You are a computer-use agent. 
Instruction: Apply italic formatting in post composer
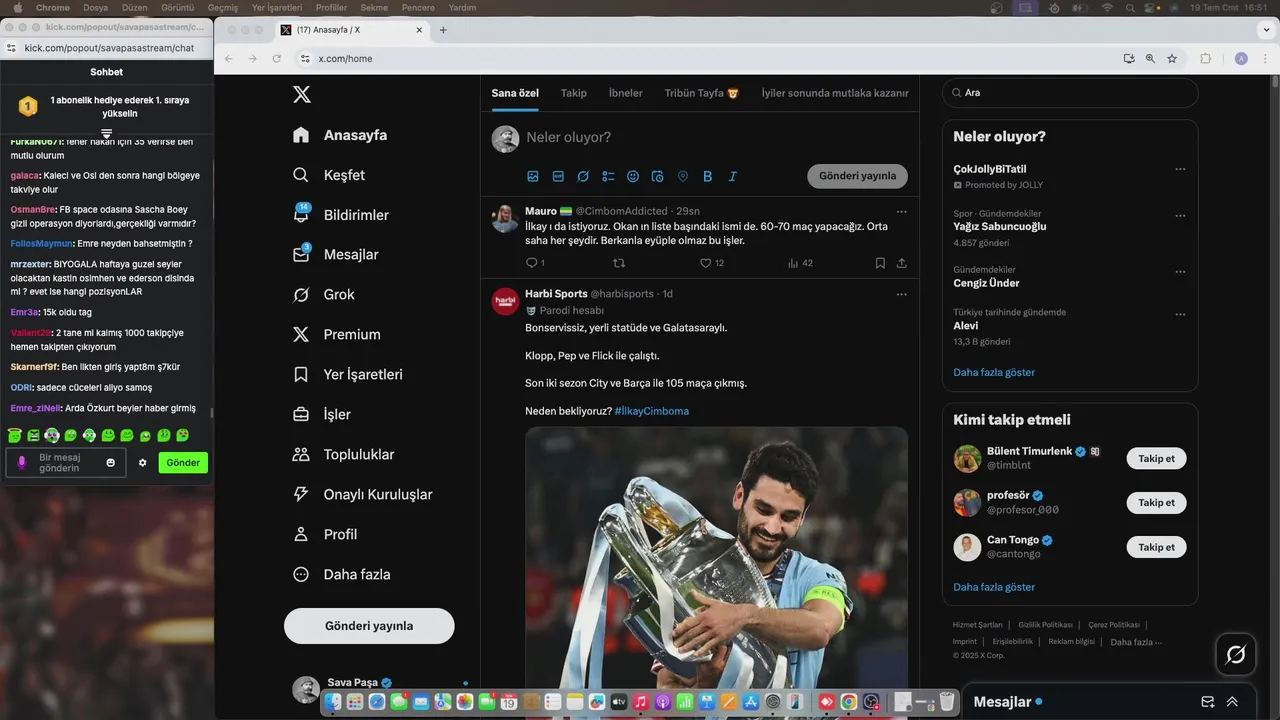pyautogui.click(x=733, y=176)
